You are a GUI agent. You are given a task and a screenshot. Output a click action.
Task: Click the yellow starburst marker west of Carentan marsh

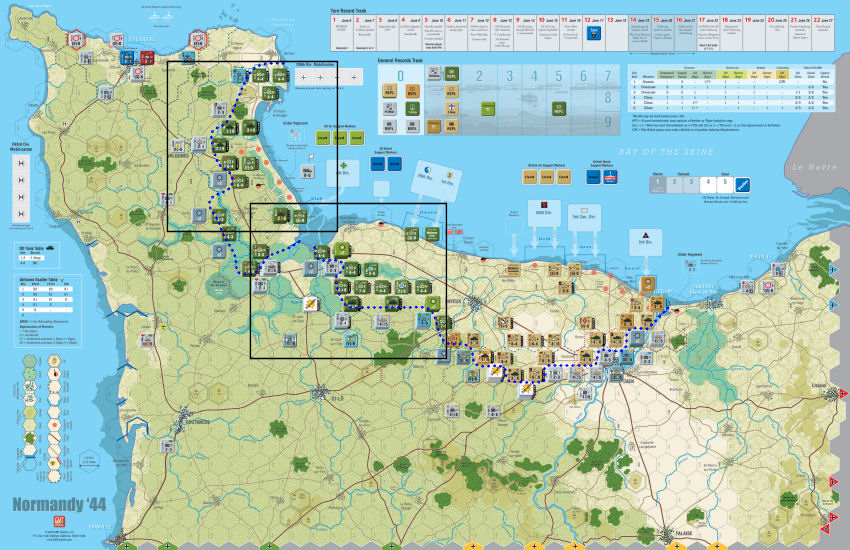point(310,304)
